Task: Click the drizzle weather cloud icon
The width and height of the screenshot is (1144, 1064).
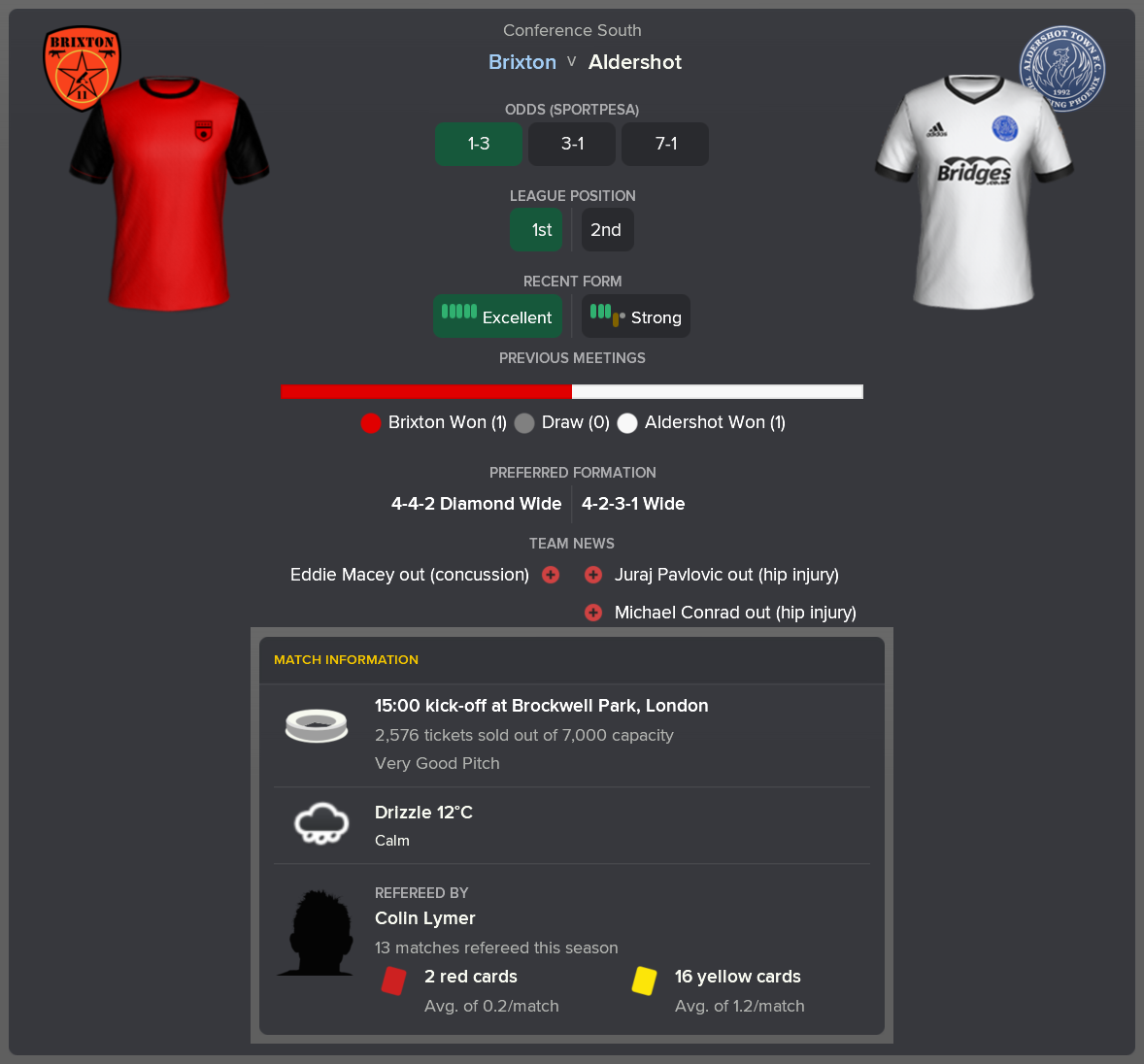Action: pyautogui.click(x=321, y=823)
